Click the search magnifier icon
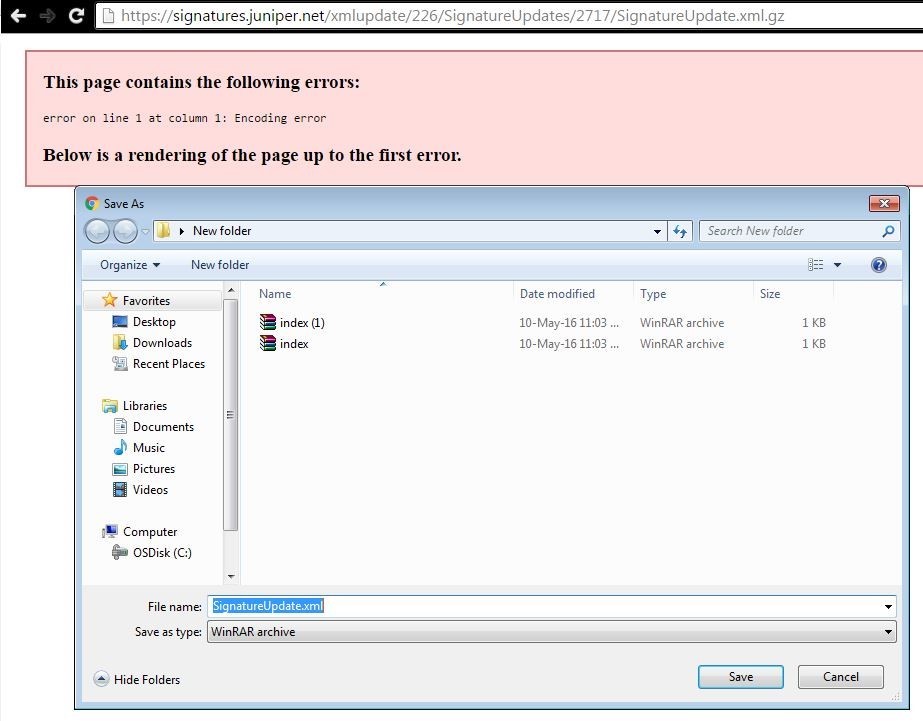923x721 pixels. coord(888,231)
